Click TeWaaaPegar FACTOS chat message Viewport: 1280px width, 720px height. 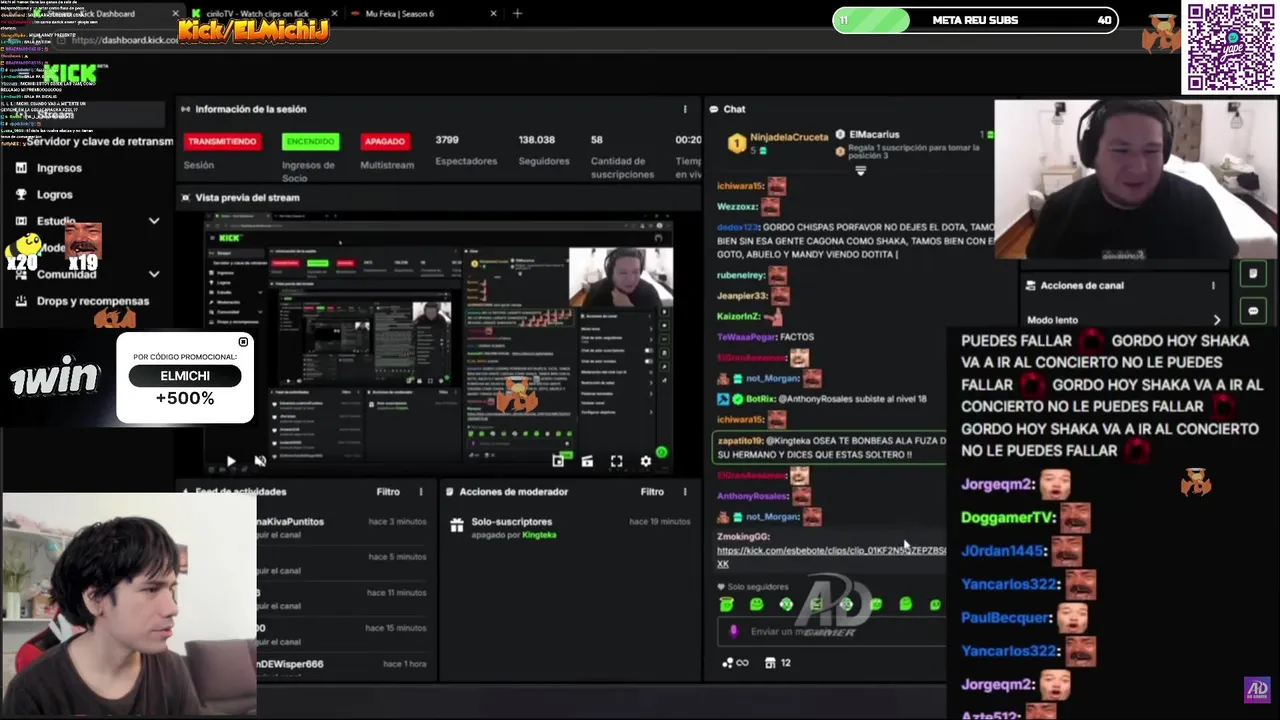(765, 338)
